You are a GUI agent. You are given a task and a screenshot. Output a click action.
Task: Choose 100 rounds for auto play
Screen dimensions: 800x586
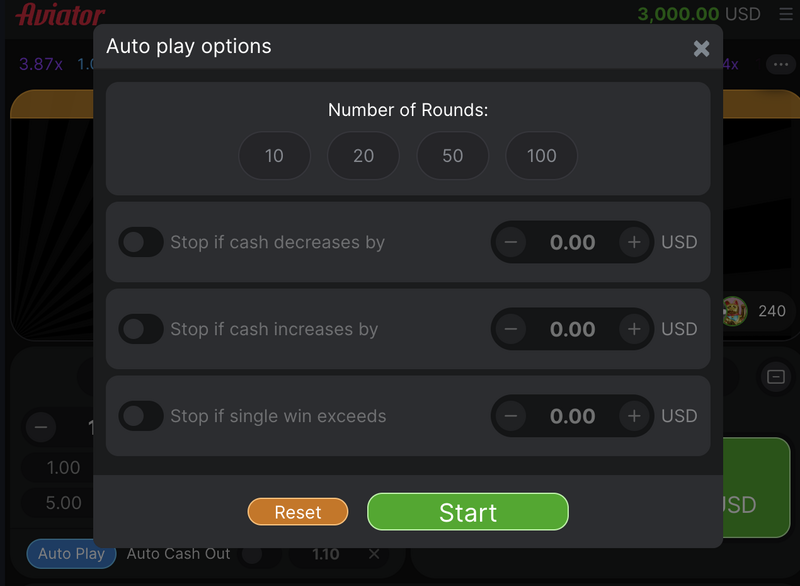[x=542, y=156]
